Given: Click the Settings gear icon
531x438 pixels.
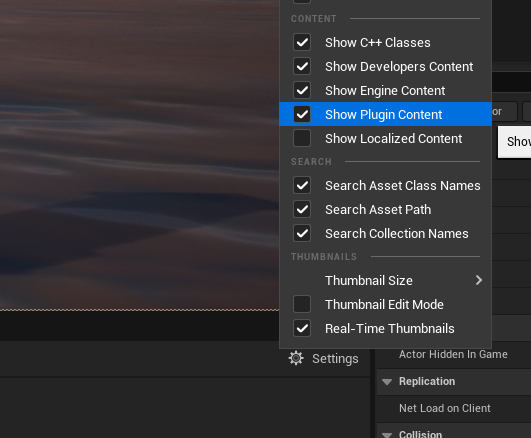Looking at the screenshot, I should click(296, 358).
